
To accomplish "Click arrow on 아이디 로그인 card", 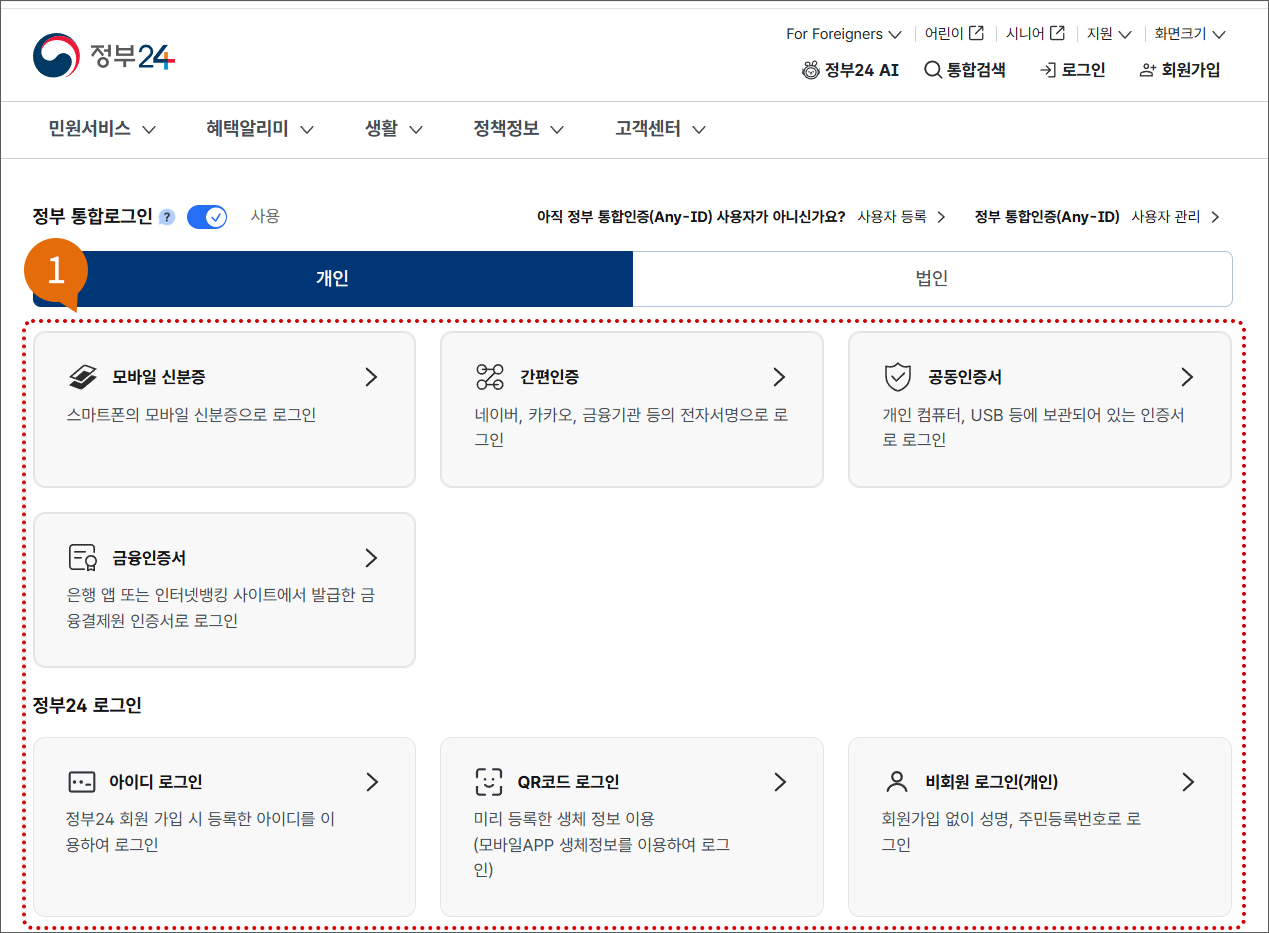I will click(x=371, y=782).
